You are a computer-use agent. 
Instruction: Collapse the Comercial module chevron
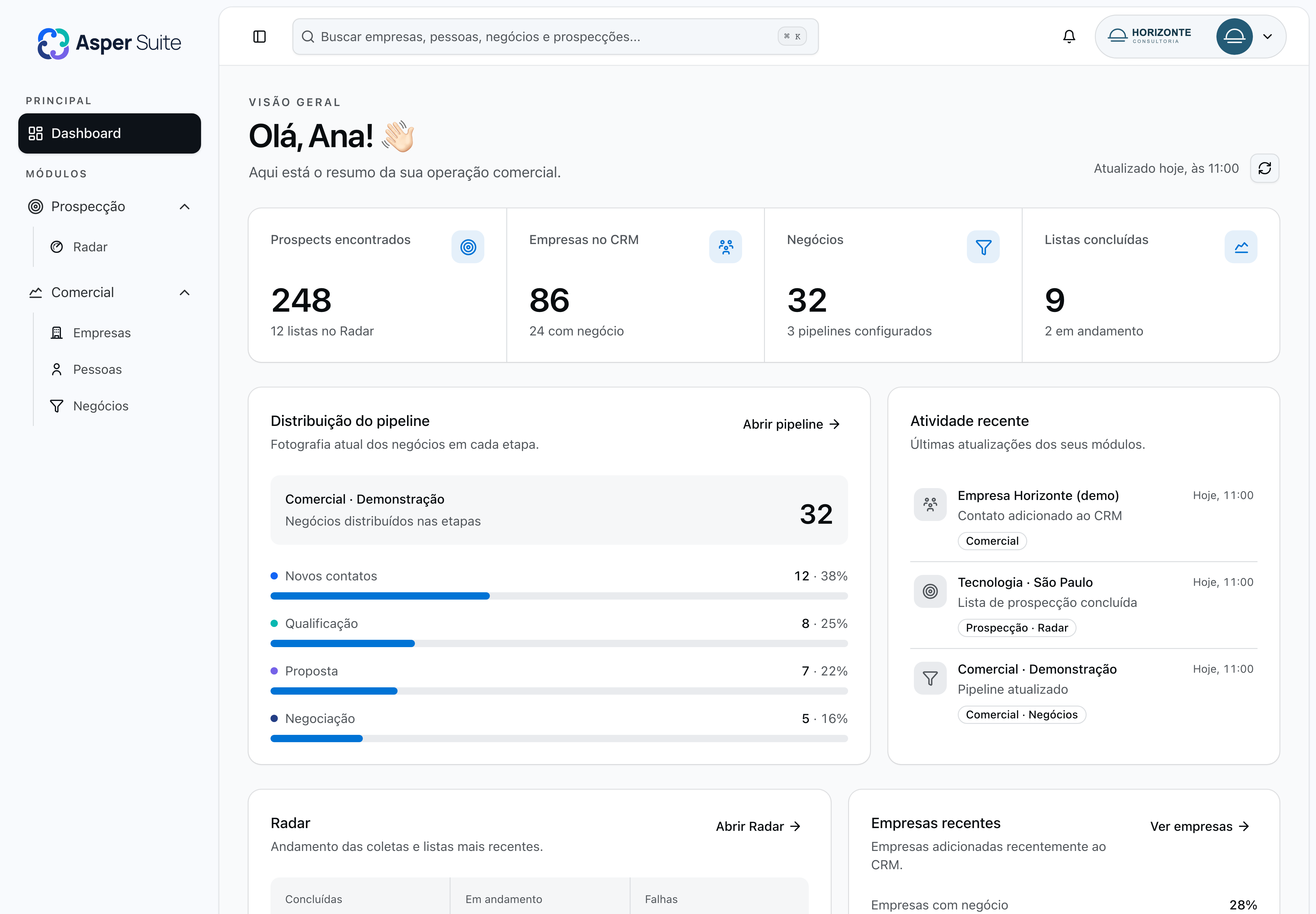point(184,293)
